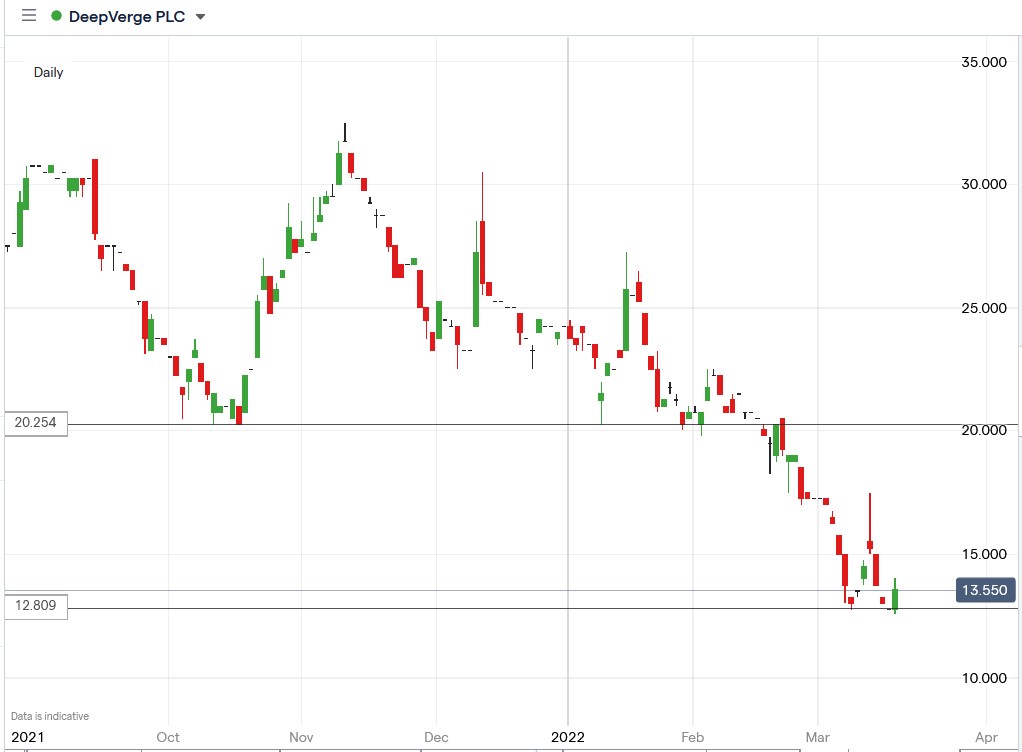
Task: Click the 2022 label on the time axis
Action: (x=569, y=737)
